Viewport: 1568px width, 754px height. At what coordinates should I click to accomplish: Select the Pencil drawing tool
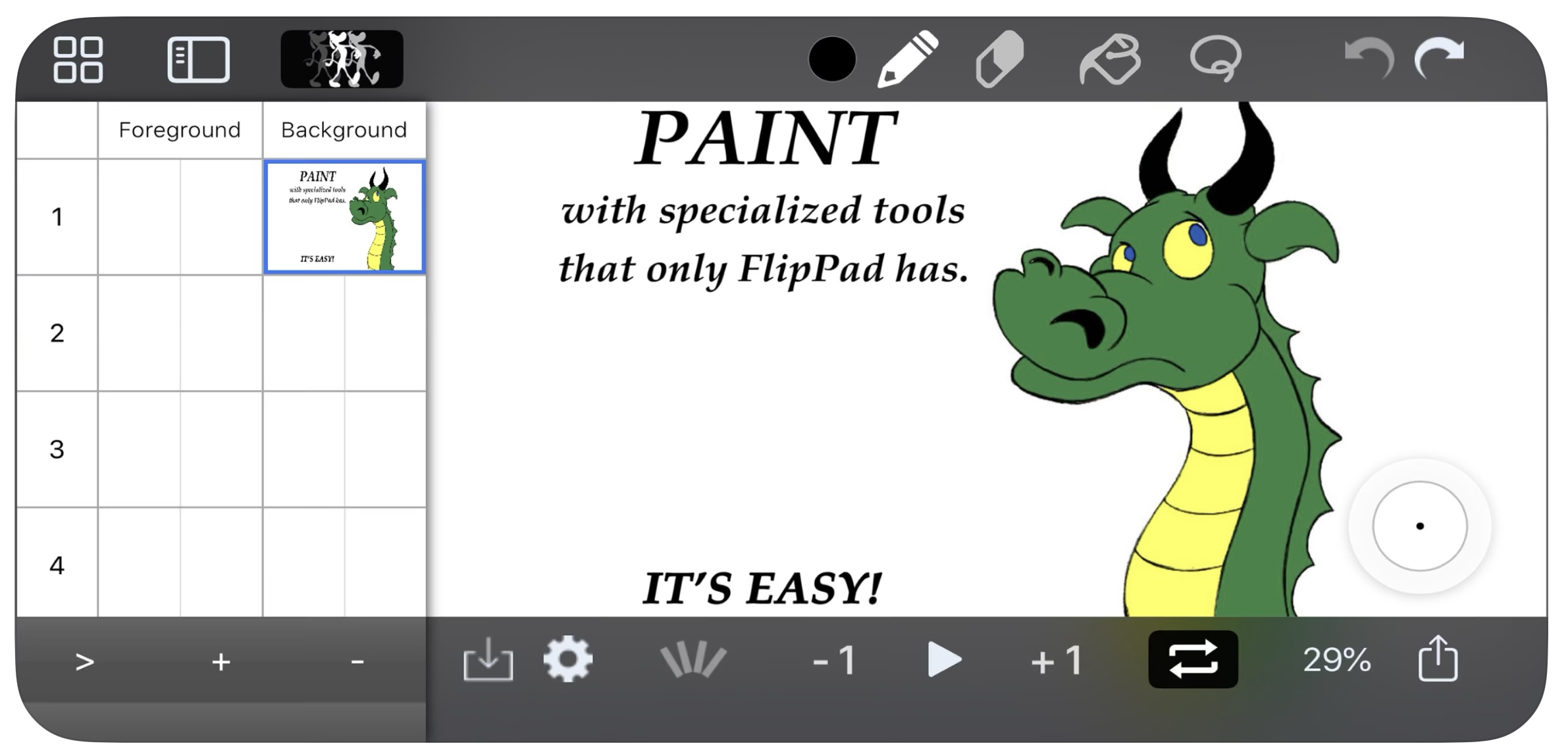pos(908,59)
